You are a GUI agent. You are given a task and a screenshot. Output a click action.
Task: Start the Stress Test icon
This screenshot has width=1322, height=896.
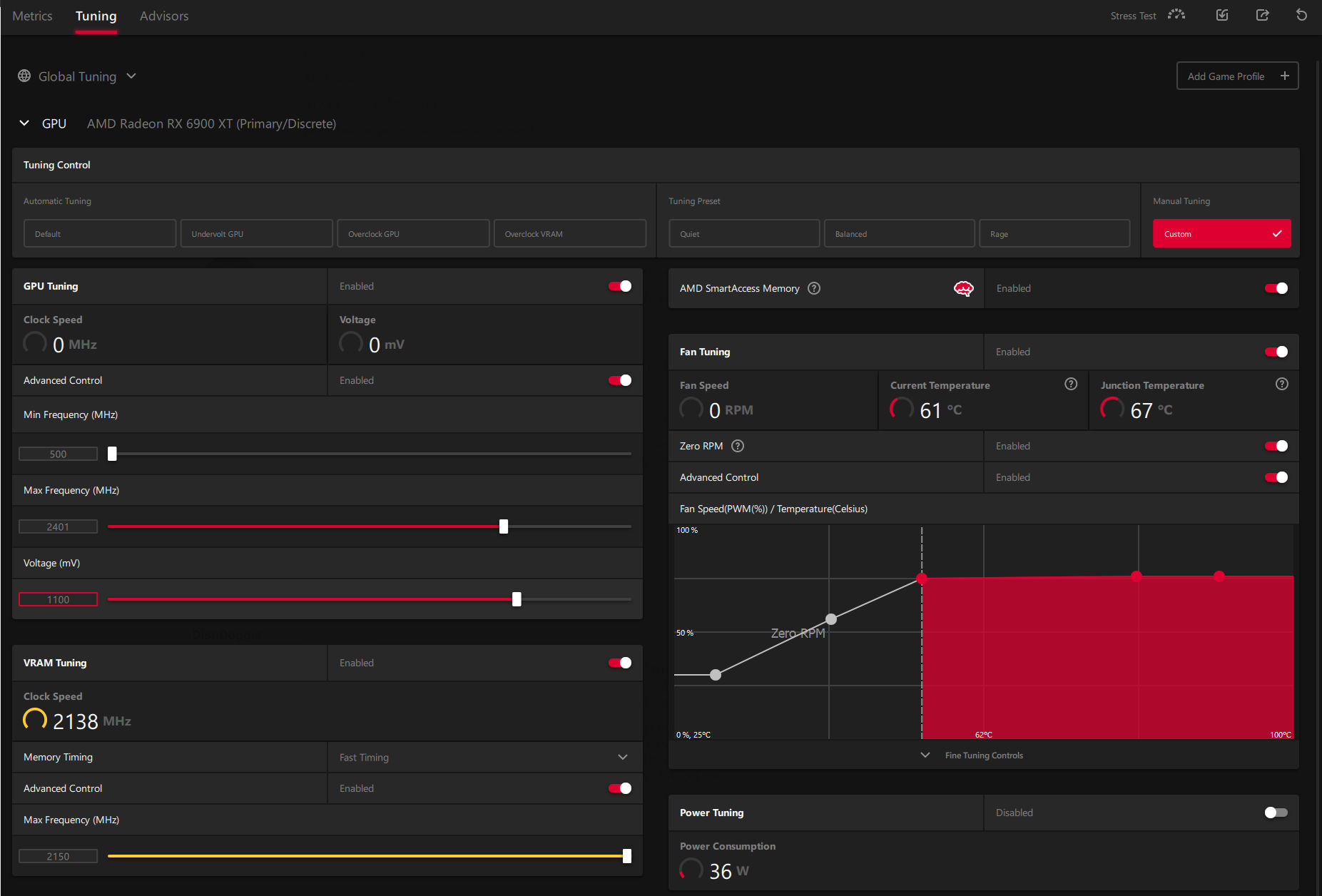1176,15
